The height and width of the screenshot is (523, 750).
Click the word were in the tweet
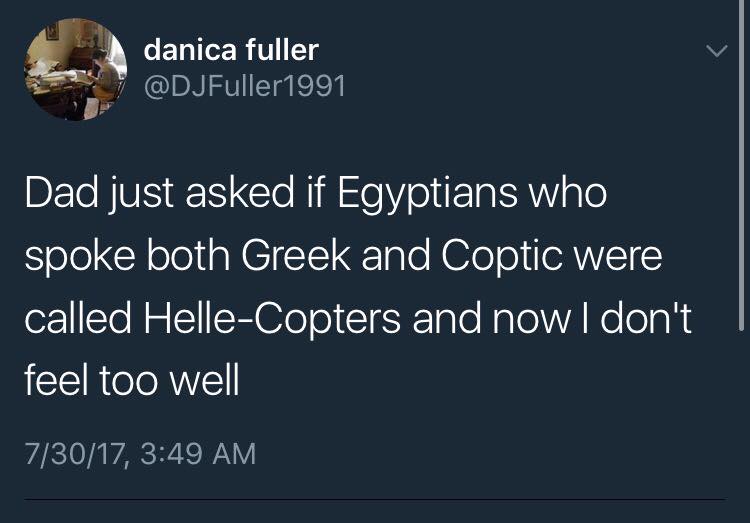[622, 256]
